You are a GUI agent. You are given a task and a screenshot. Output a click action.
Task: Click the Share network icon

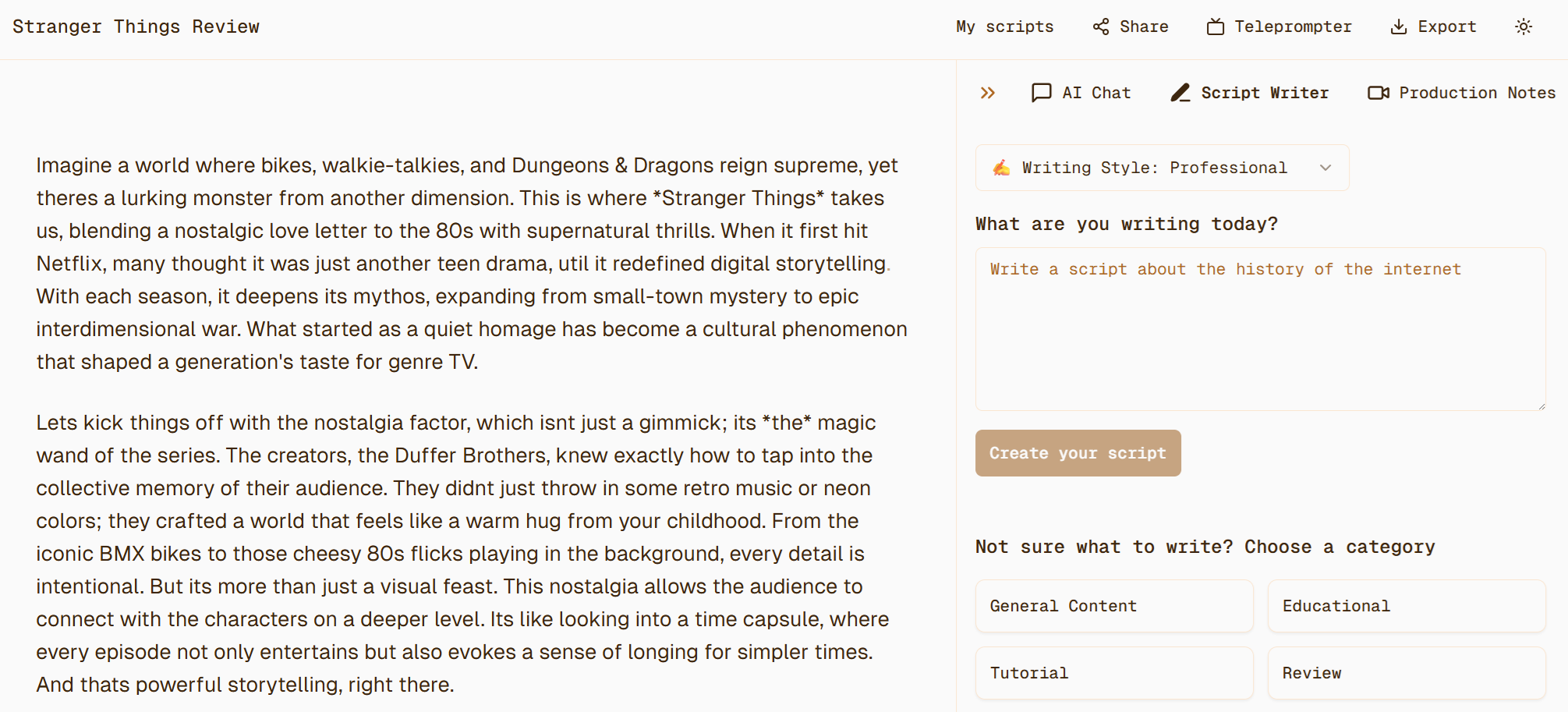pos(1100,27)
